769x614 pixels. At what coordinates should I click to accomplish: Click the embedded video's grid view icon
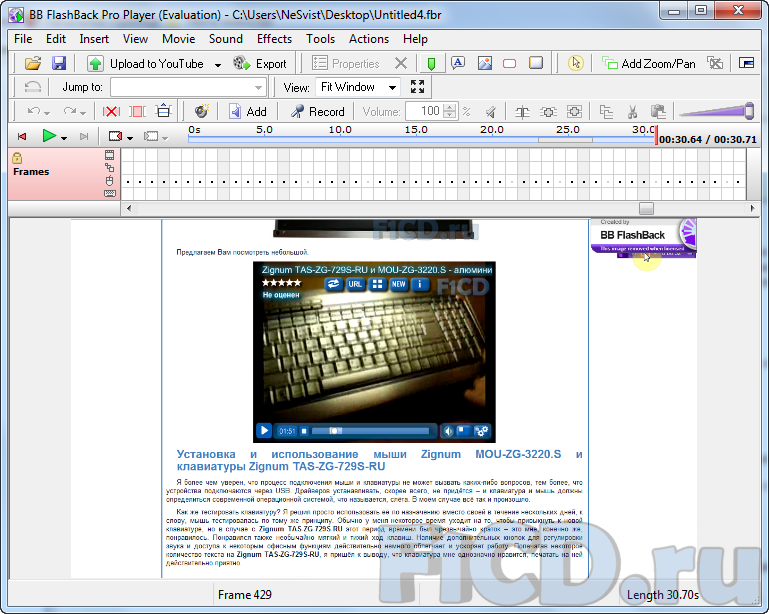coord(377,284)
